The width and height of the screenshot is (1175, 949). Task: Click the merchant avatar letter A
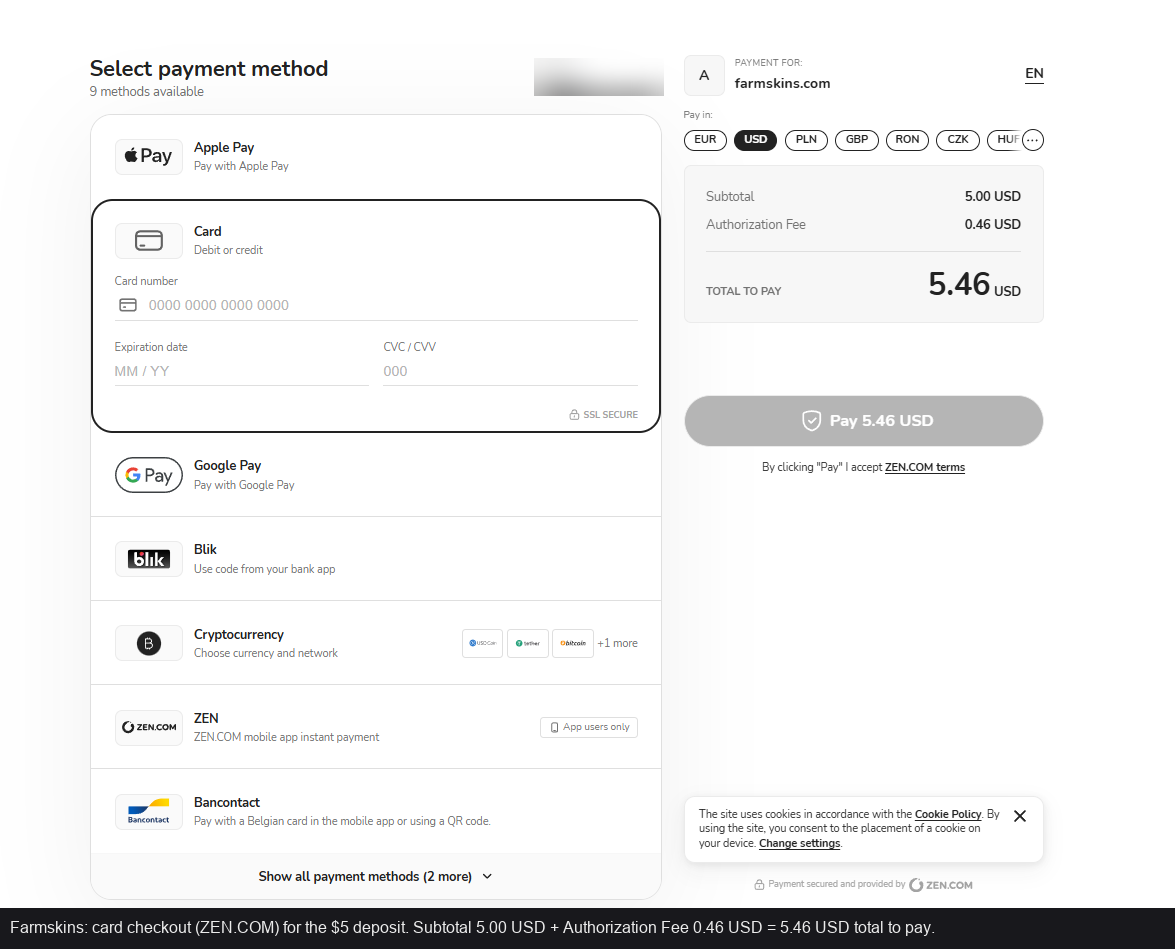point(704,75)
